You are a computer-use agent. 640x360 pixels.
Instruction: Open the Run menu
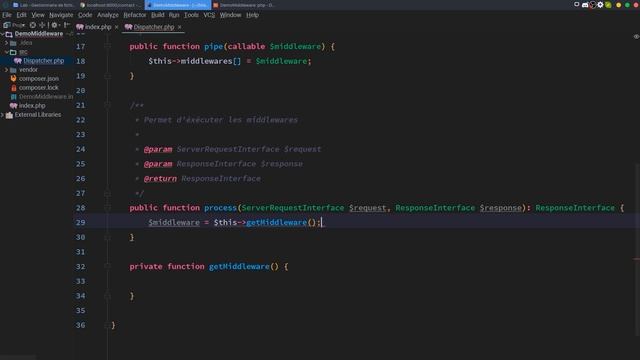click(x=174, y=15)
